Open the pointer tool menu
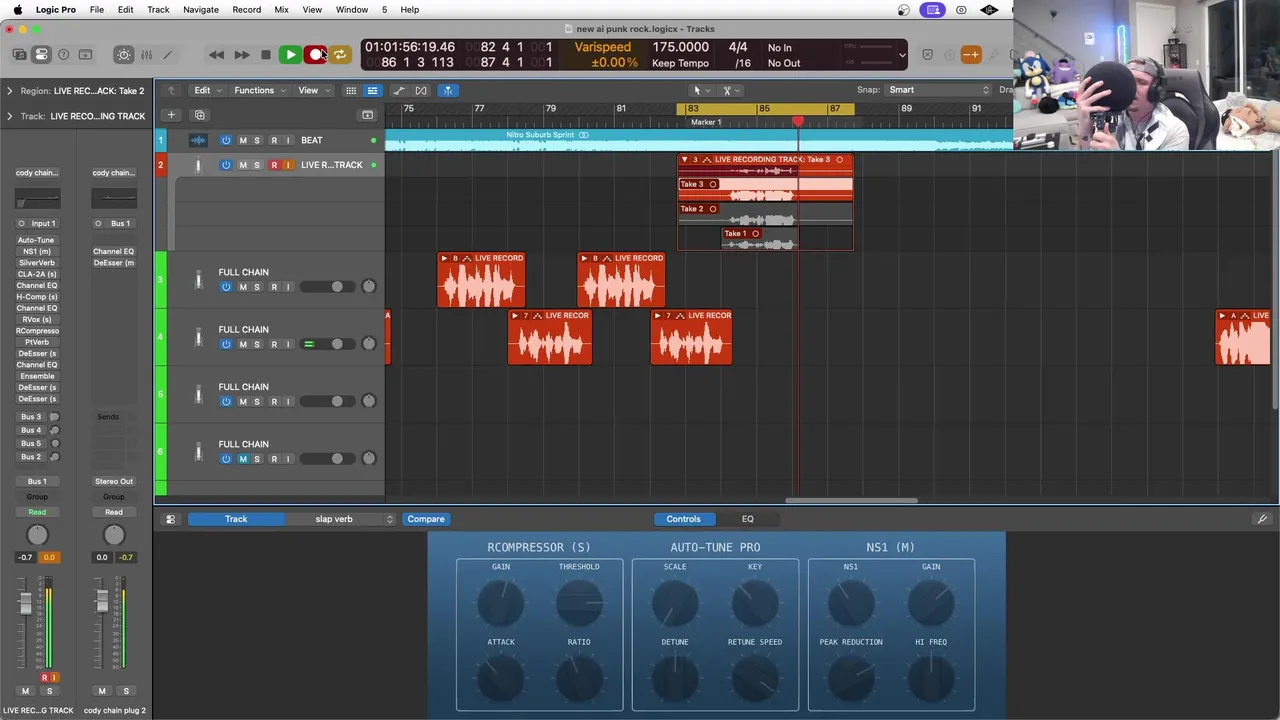This screenshot has width=1280, height=720. click(700, 90)
